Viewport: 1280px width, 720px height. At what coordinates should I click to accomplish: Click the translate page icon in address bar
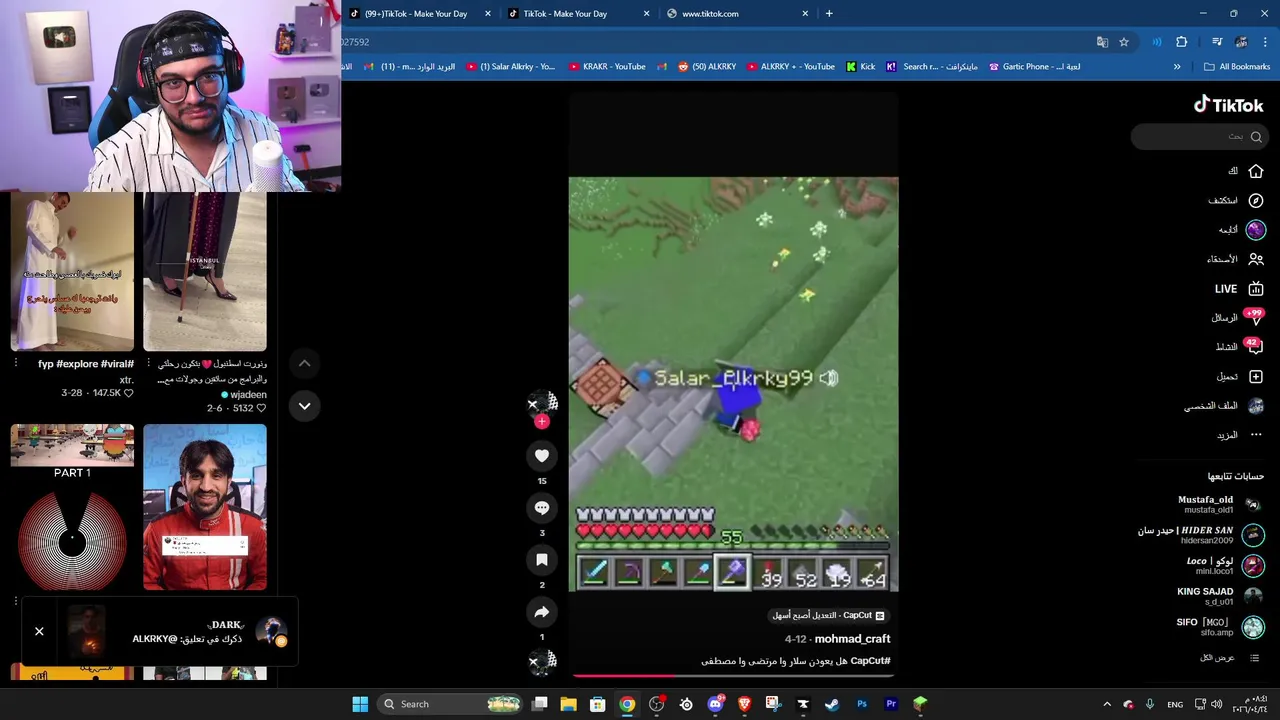click(x=1102, y=42)
